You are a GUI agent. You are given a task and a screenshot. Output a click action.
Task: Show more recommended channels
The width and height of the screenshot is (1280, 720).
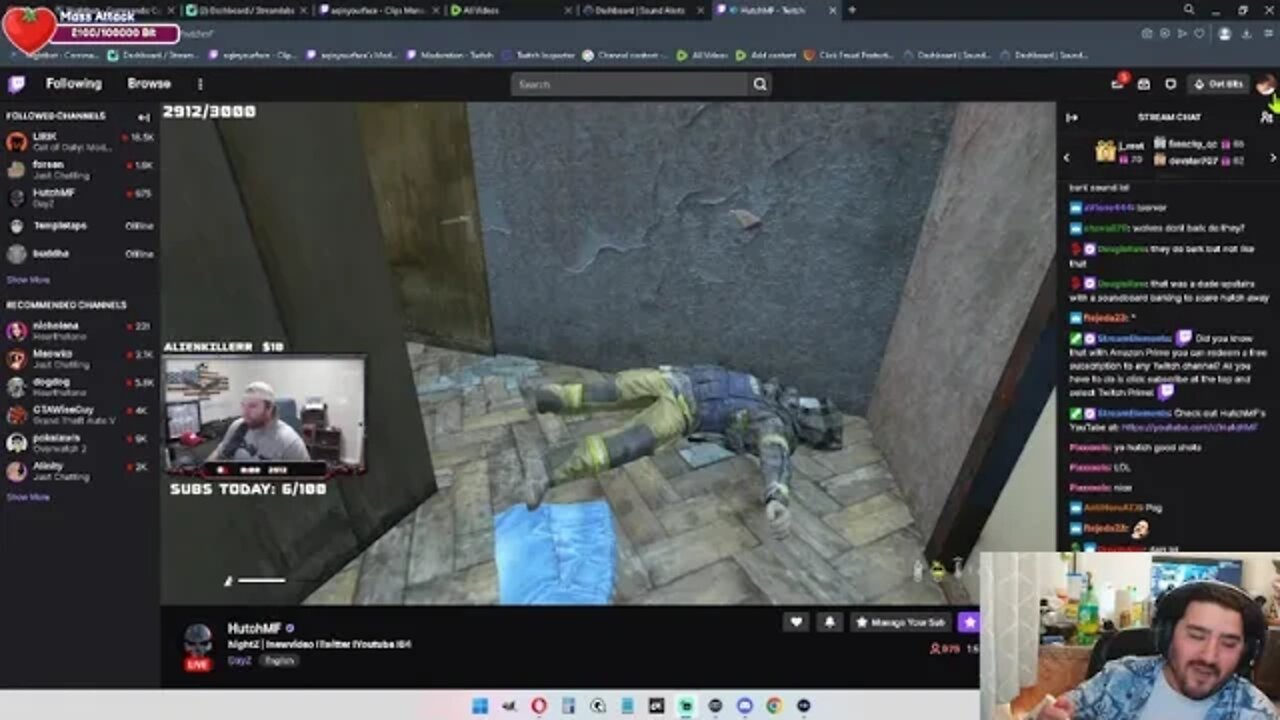click(28, 497)
